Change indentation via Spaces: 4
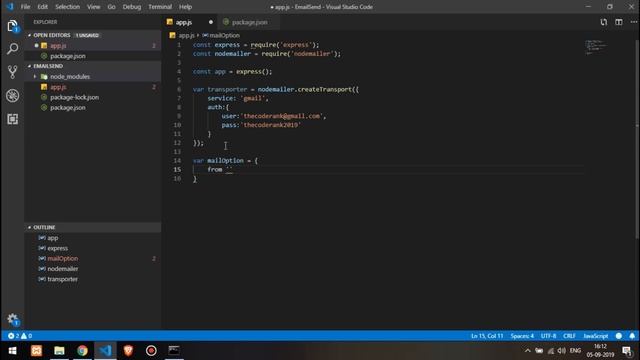 tap(522, 336)
